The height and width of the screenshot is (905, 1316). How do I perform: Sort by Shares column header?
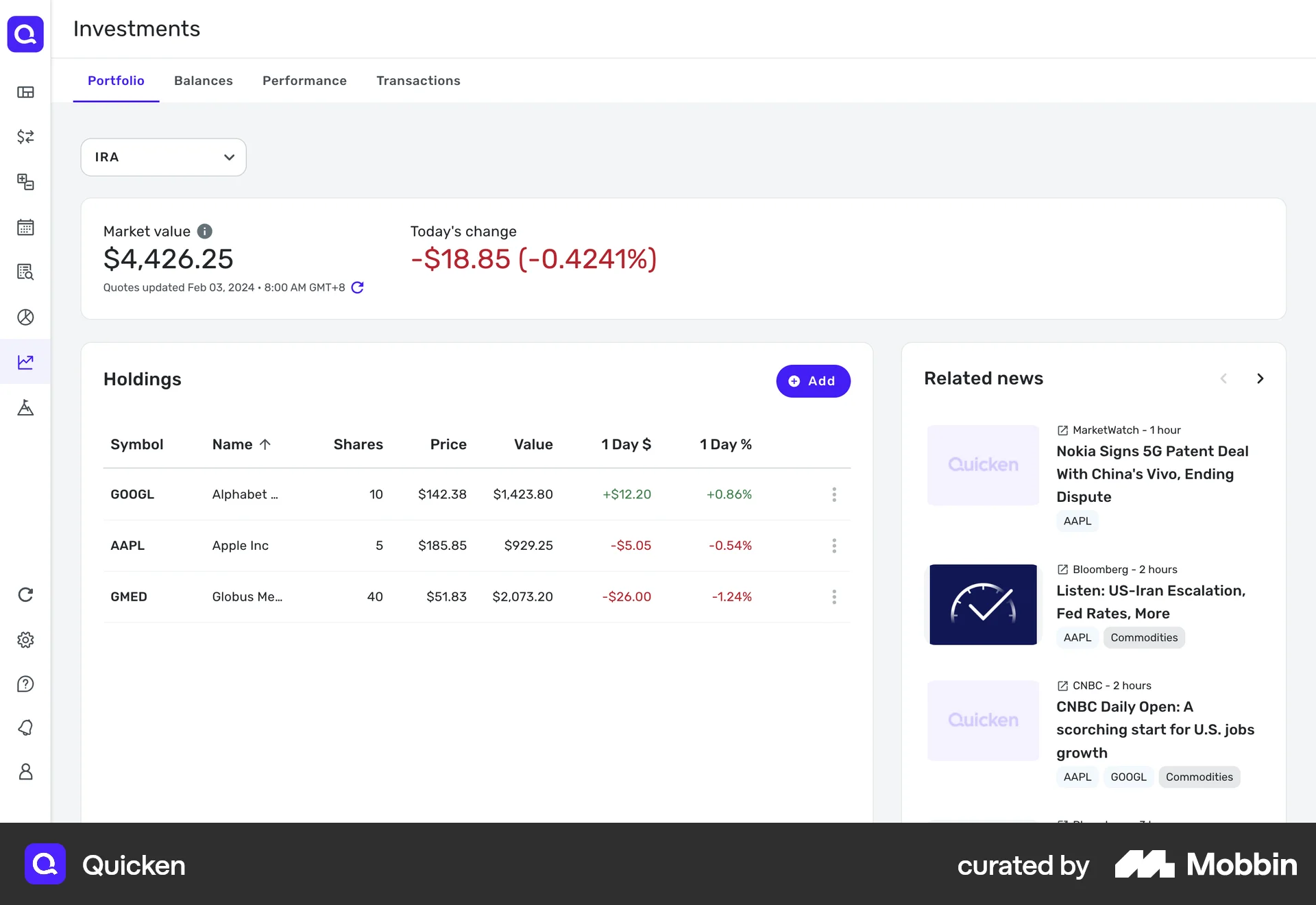coord(358,444)
